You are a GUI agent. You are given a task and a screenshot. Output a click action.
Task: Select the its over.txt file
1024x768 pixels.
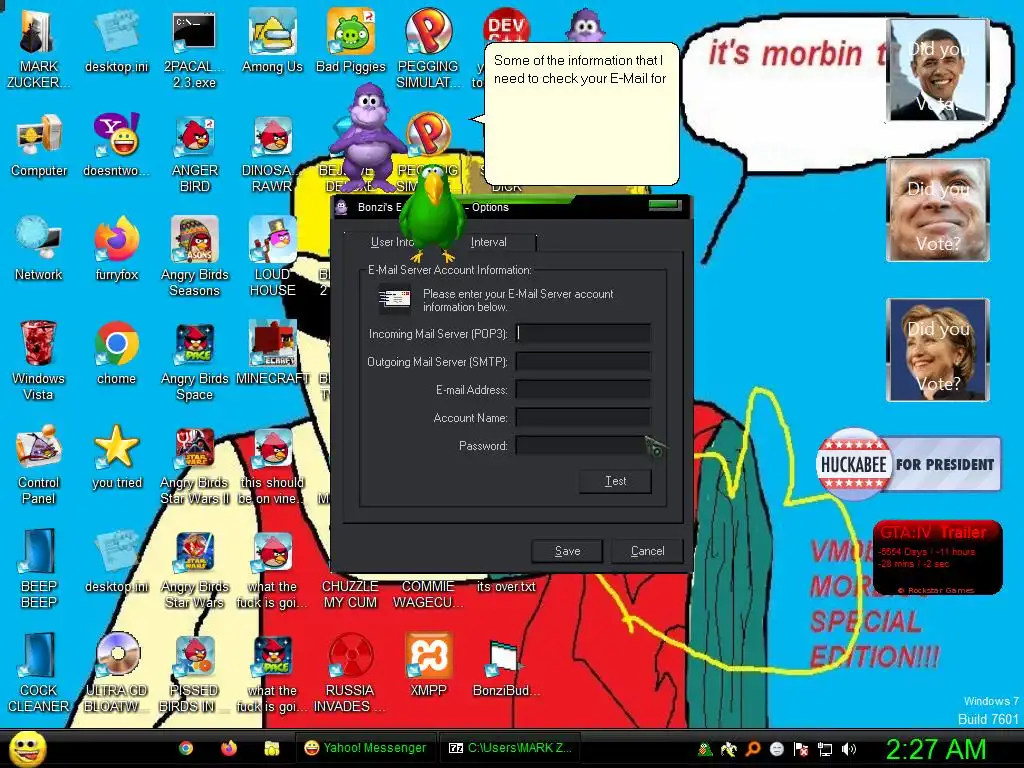click(x=506, y=586)
